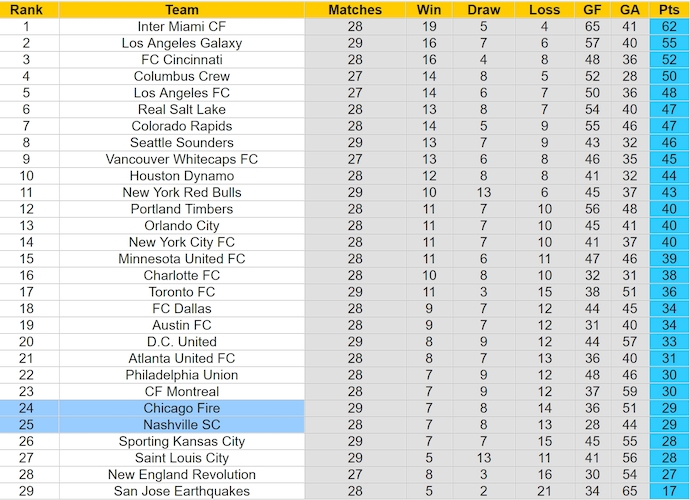The image size is (690, 500).
Task: Click Inter Miami CF's 62 points cell
Action: pyautogui.click(x=668, y=27)
